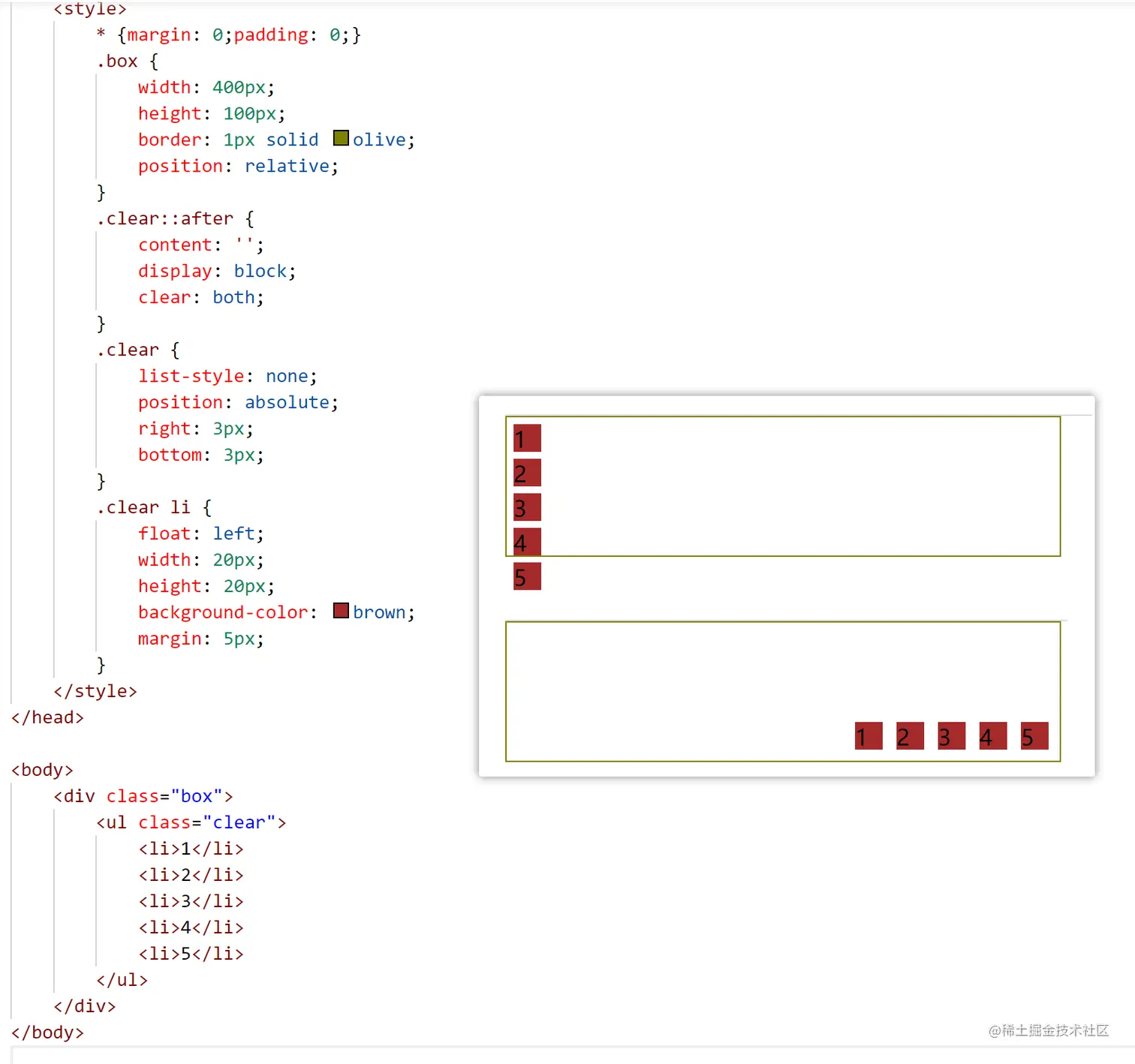Viewport: 1135px width, 1064px height.
Task: Click the 'float: left' declaration
Action: (200, 534)
